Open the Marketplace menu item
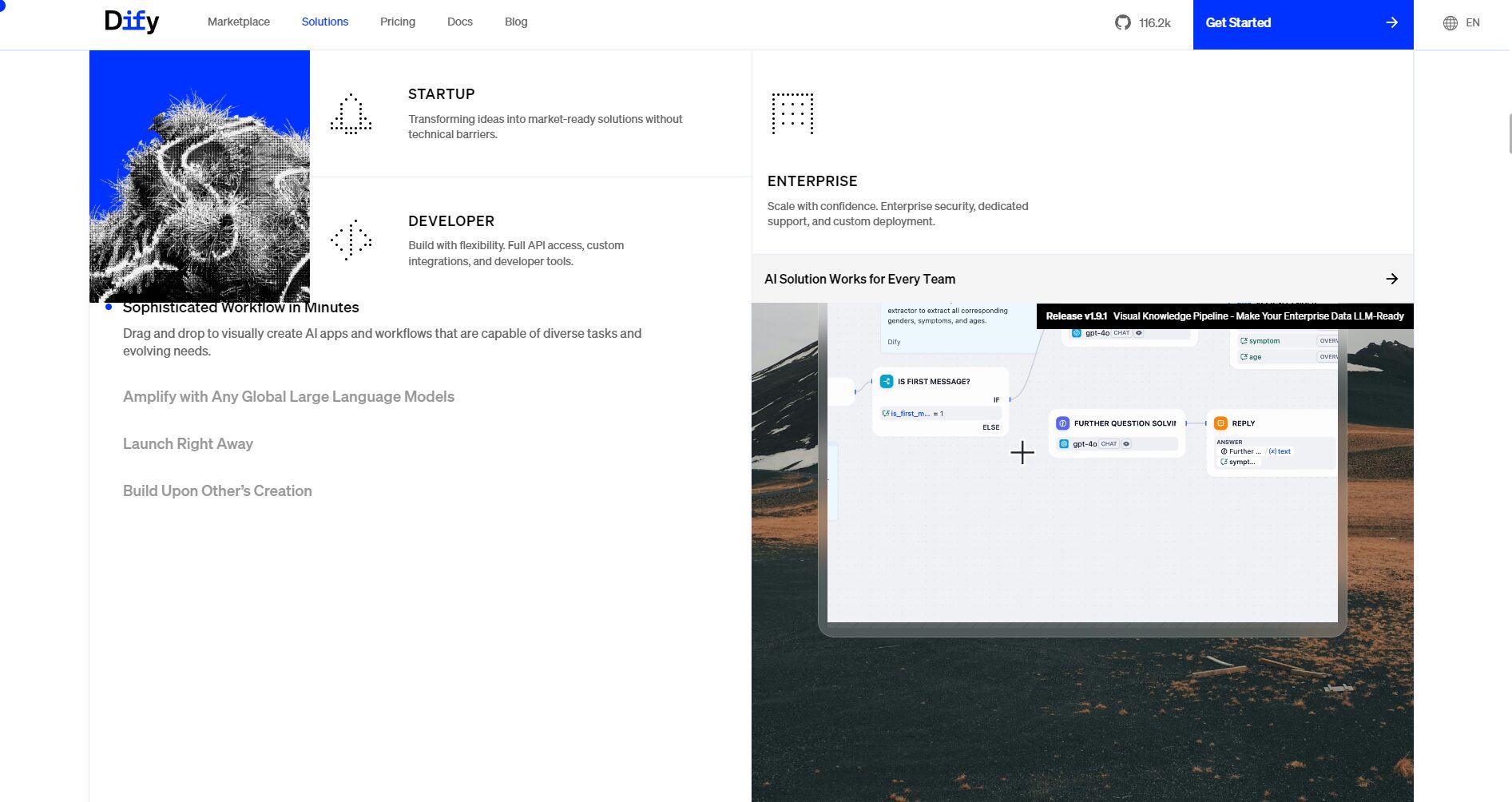Image resolution: width=1512 pixels, height=802 pixels. tap(238, 22)
